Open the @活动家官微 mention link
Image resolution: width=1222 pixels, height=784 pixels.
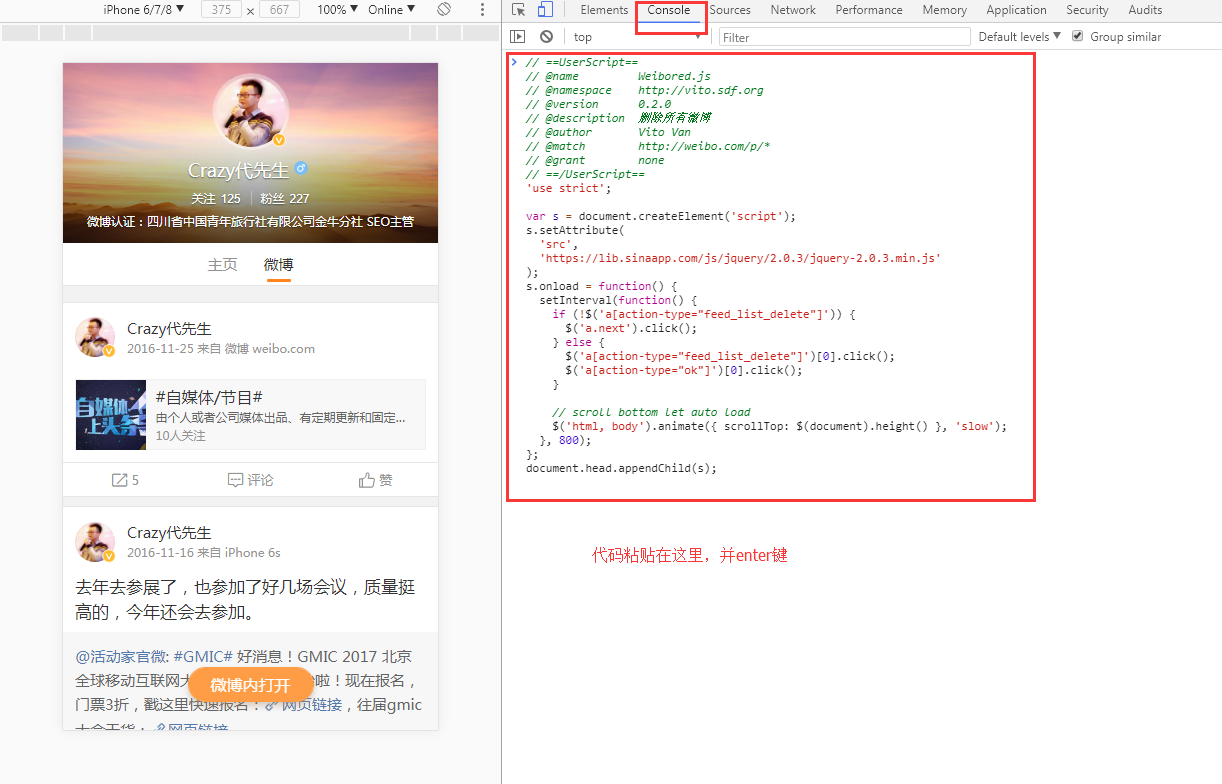[x=122, y=656]
